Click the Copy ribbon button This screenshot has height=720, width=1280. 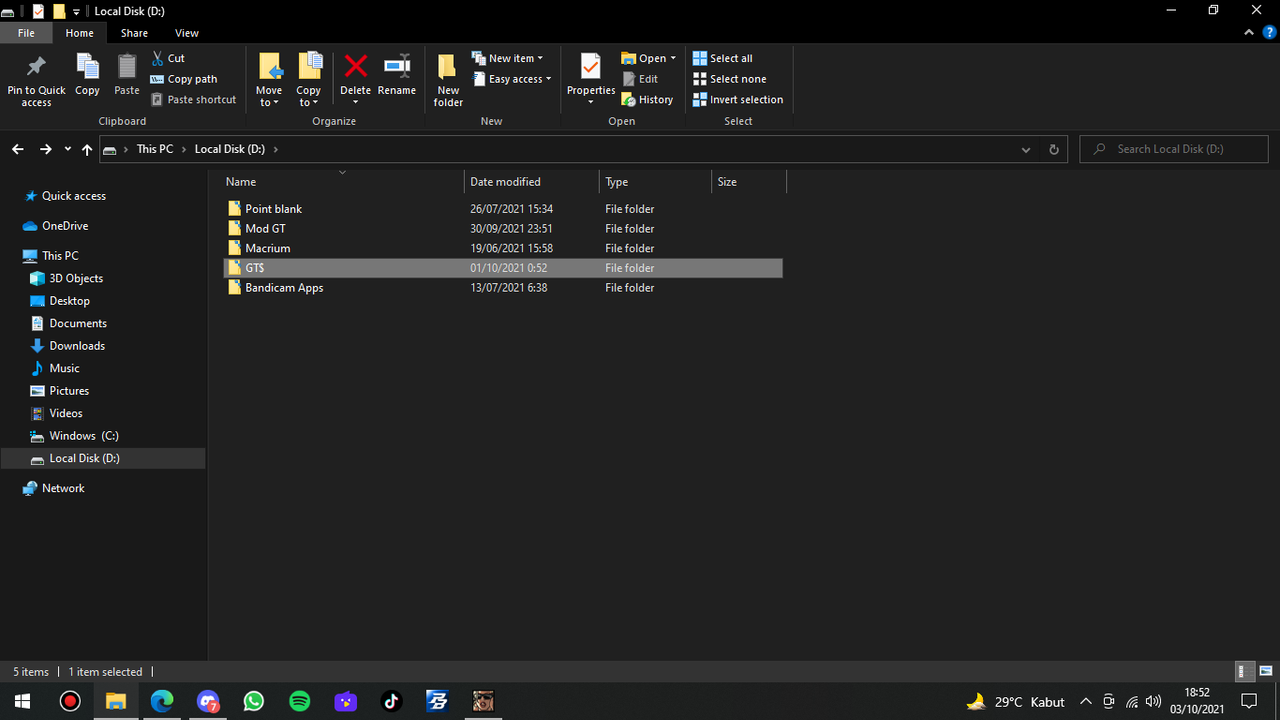coord(87,76)
